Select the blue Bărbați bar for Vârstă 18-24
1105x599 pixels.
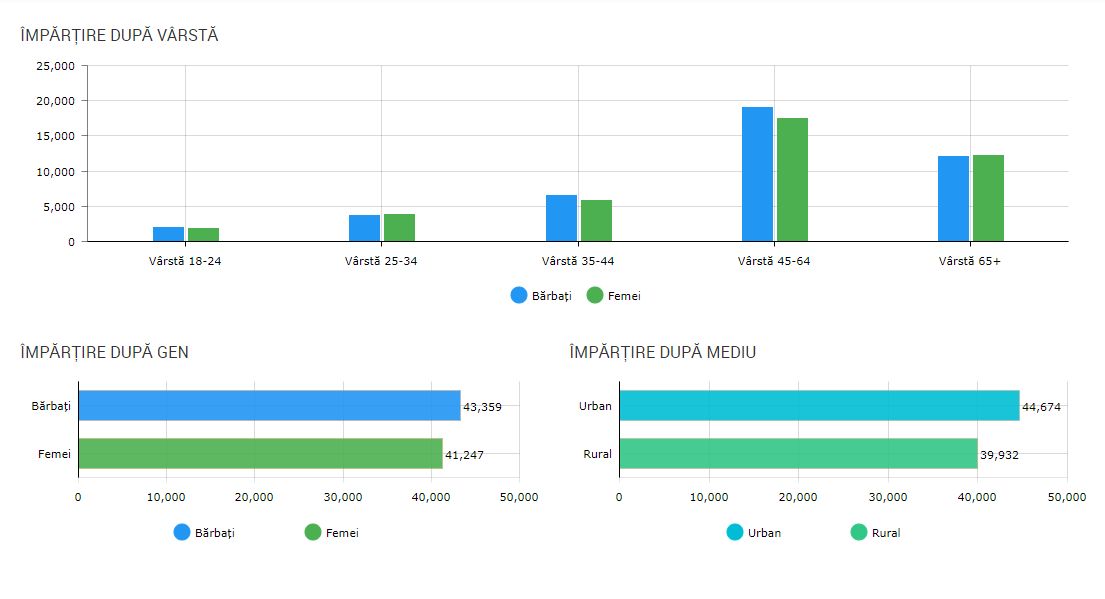168,234
